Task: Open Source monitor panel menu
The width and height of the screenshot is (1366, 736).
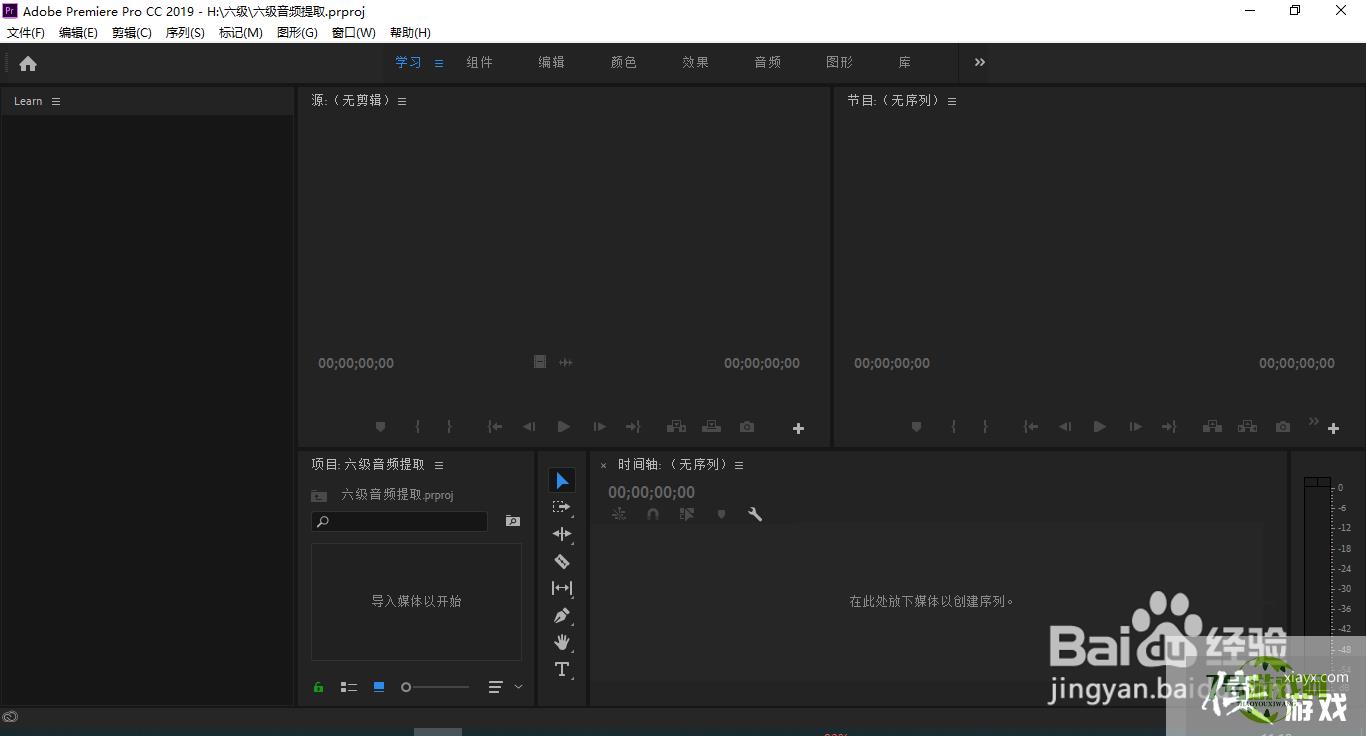Action: pos(402,101)
